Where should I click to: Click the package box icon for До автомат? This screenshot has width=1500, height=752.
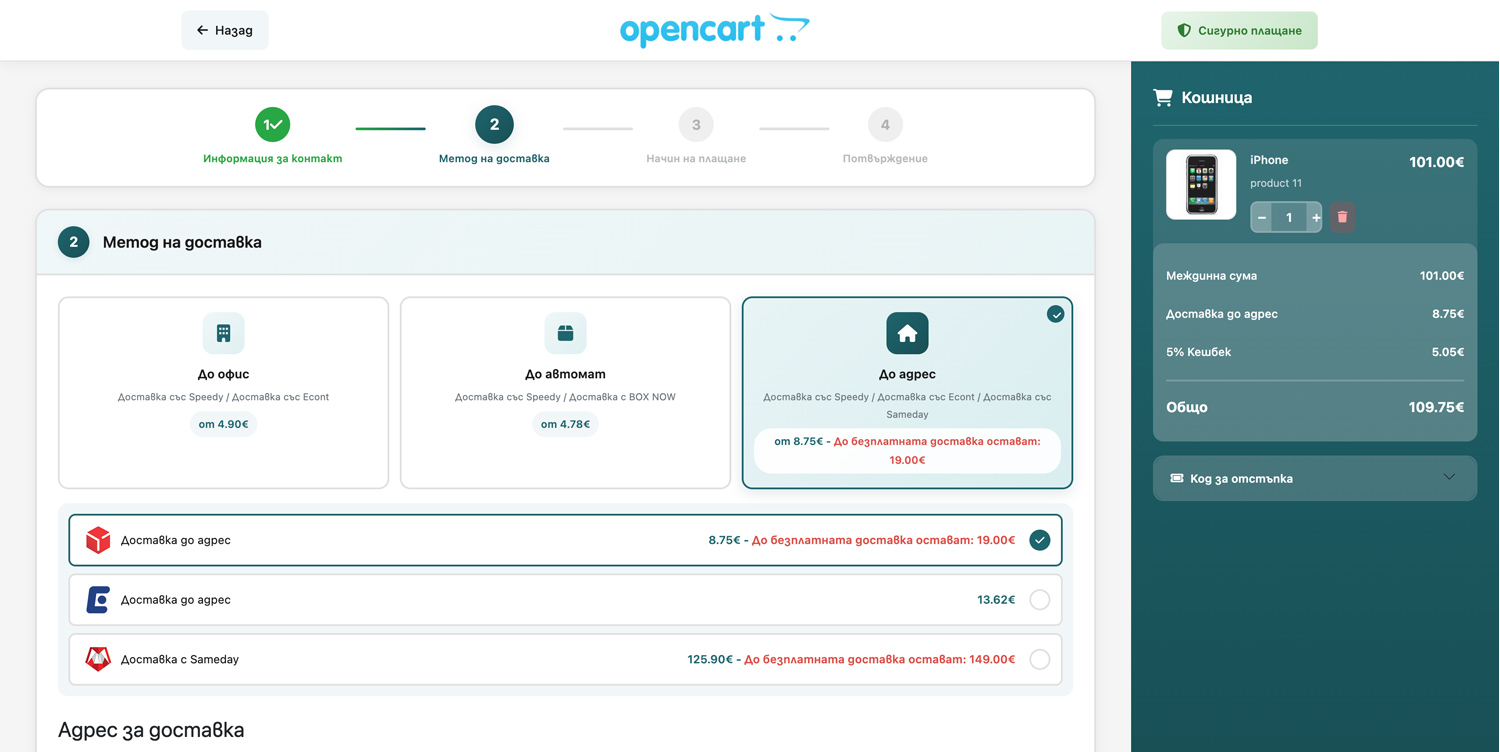point(565,334)
